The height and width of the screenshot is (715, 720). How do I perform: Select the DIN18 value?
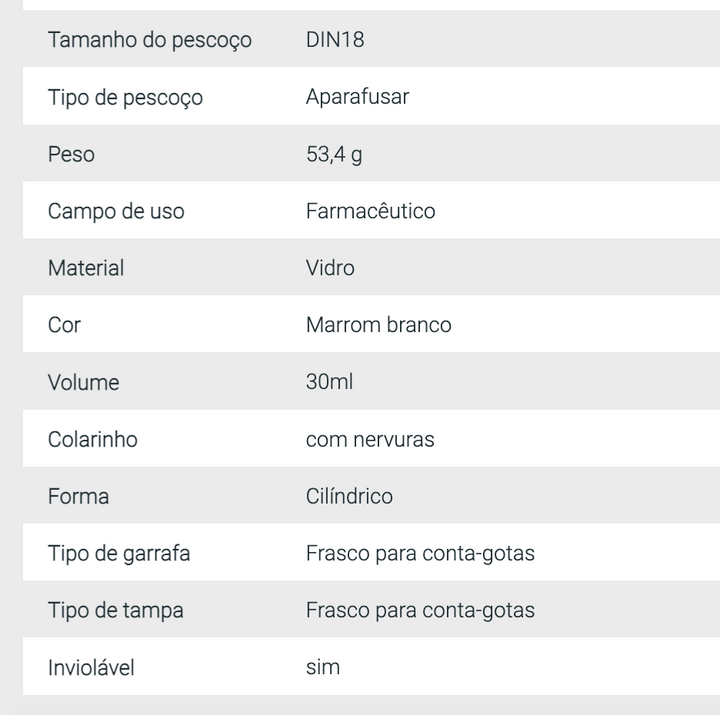click(x=335, y=41)
